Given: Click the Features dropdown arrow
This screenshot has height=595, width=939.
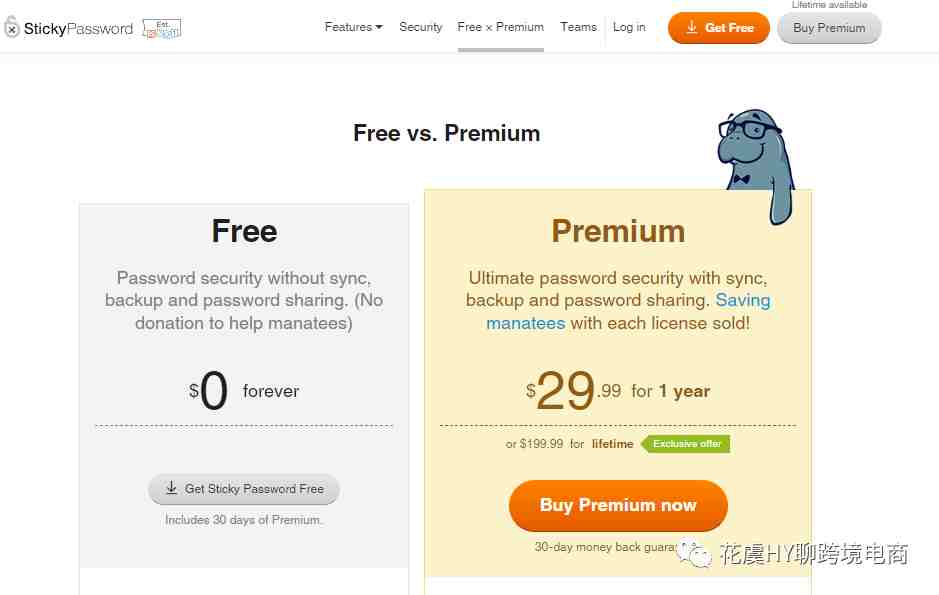Looking at the screenshot, I should pyautogui.click(x=378, y=28).
